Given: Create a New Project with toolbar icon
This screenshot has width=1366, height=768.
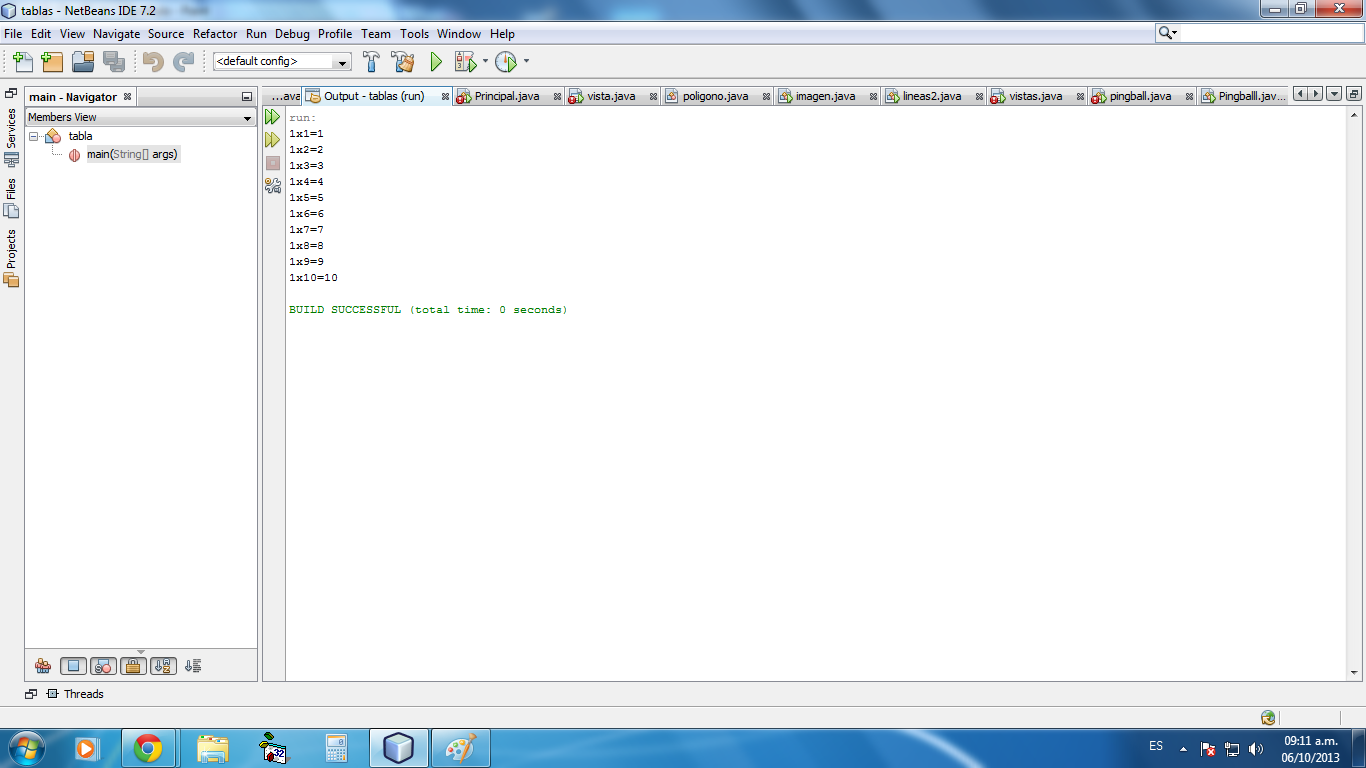Looking at the screenshot, I should tap(51, 61).
